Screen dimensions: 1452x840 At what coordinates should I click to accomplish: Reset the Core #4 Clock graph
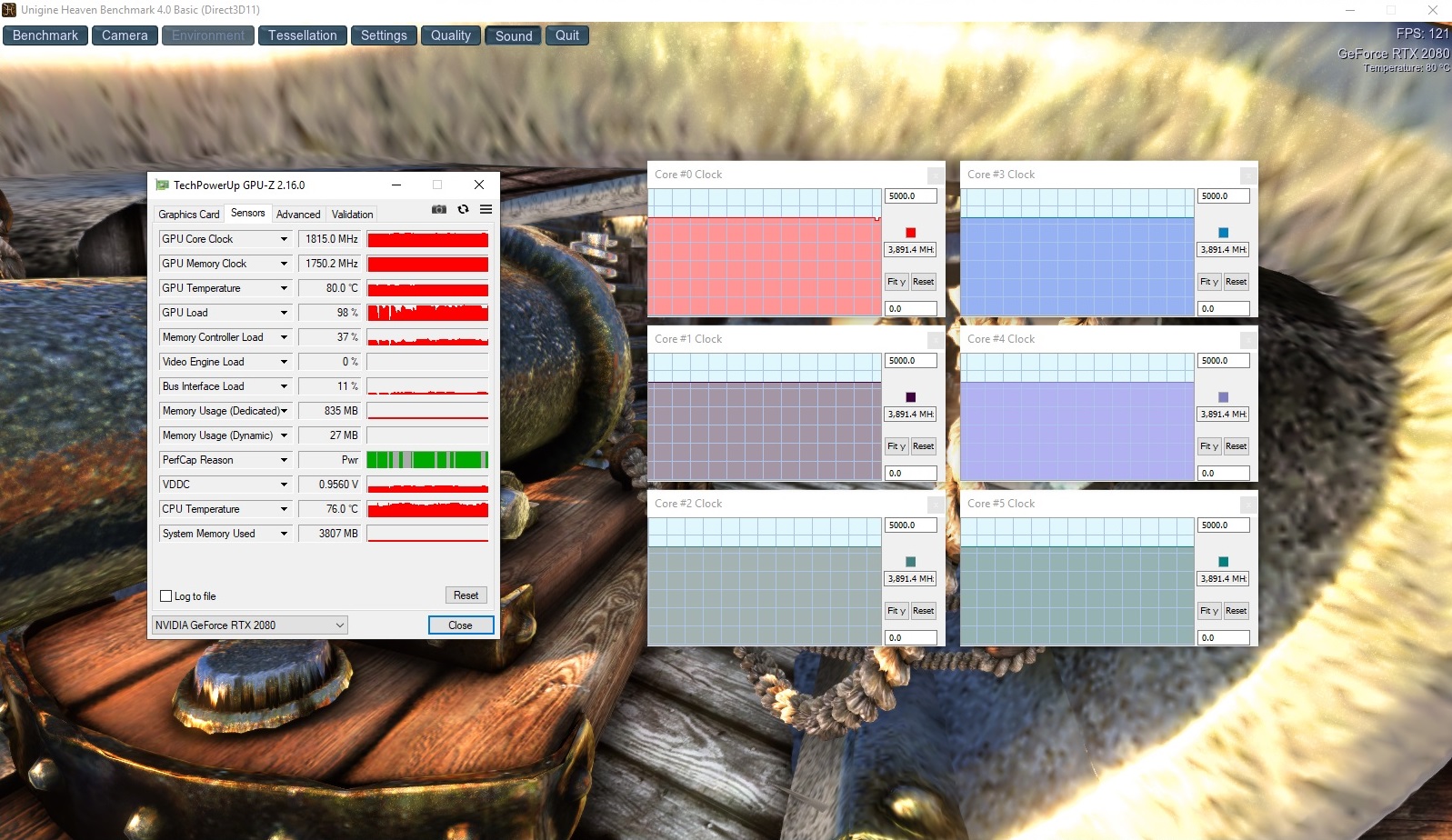pos(1236,446)
